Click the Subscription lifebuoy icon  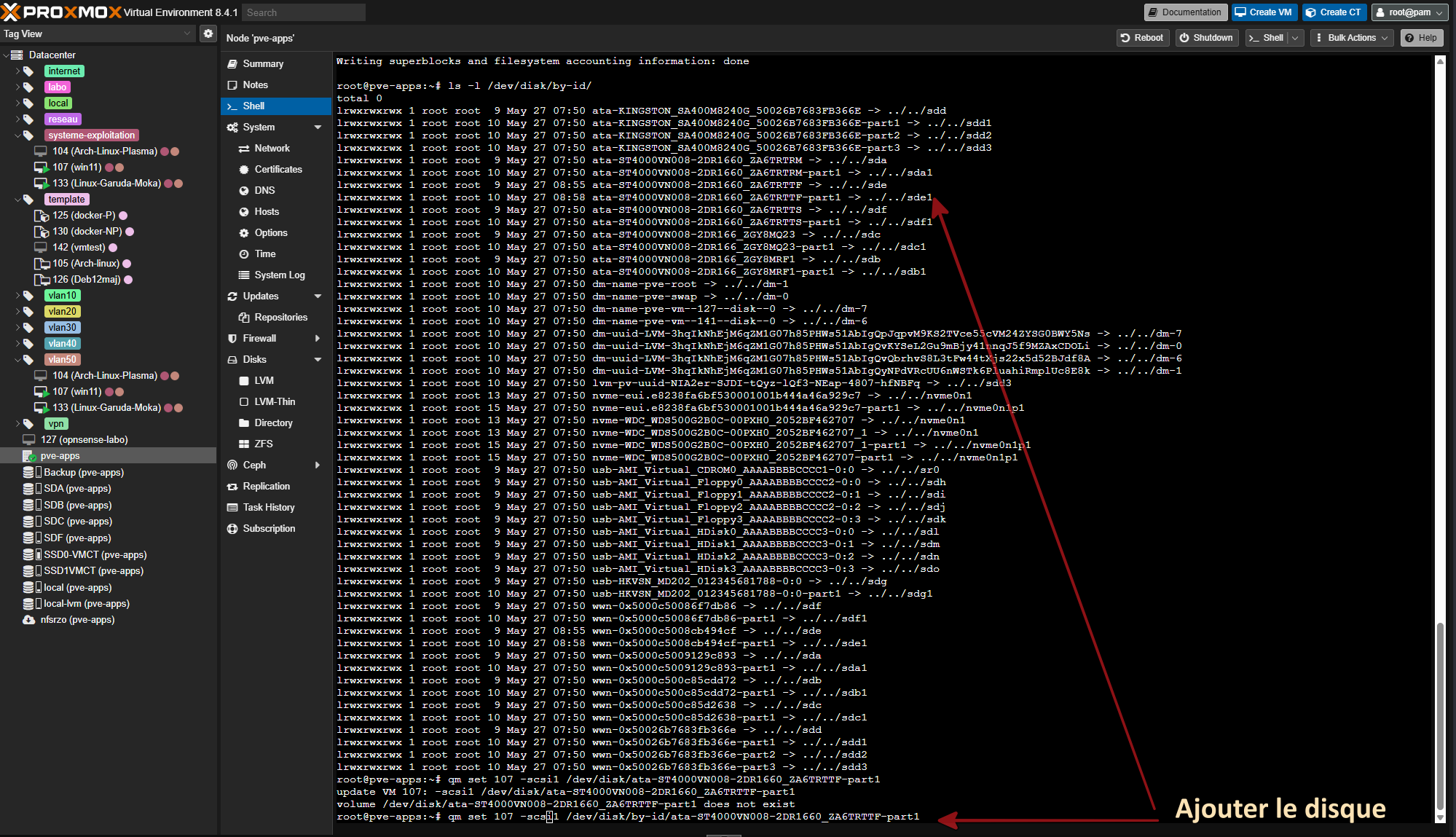tap(232, 529)
